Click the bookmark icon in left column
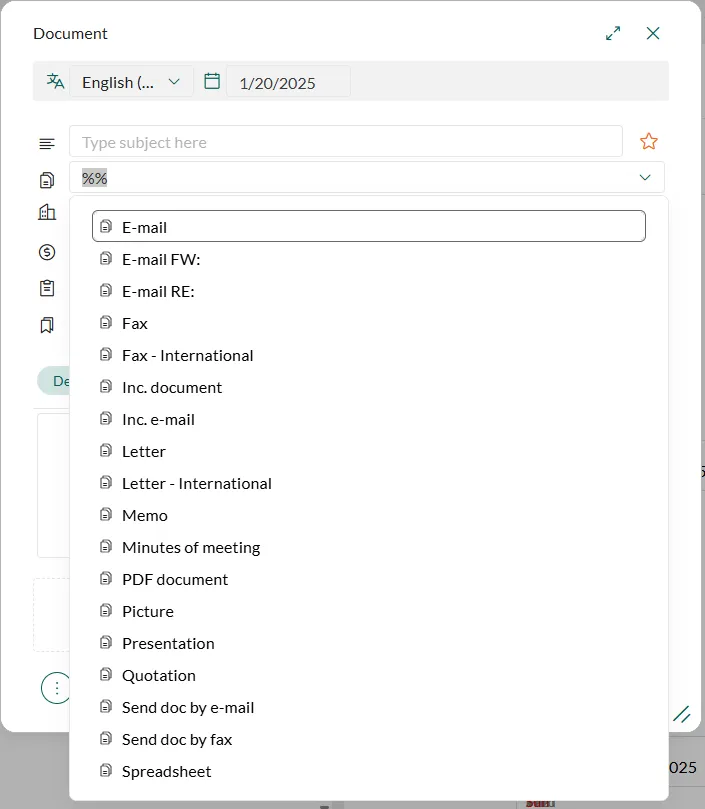The width and height of the screenshot is (705, 809). coord(47,325)
